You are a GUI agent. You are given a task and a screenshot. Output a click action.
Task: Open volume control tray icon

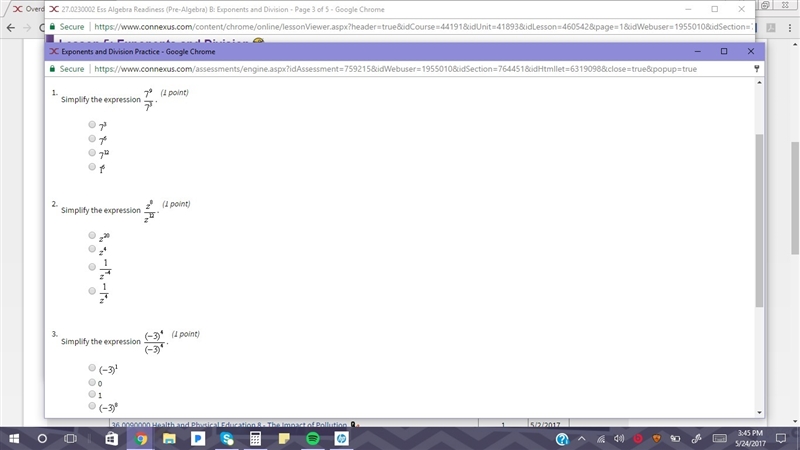[x=619, y=439]
